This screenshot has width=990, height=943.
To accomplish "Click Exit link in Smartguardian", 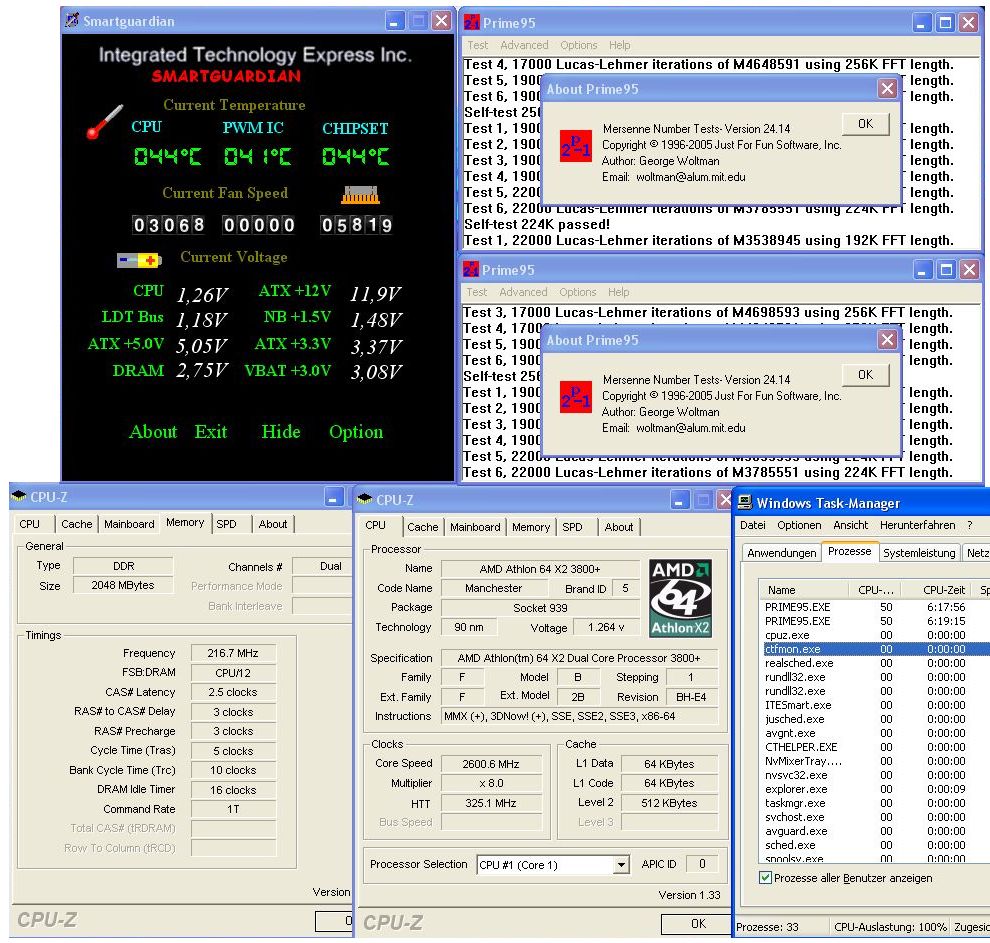I will point(211,432).
